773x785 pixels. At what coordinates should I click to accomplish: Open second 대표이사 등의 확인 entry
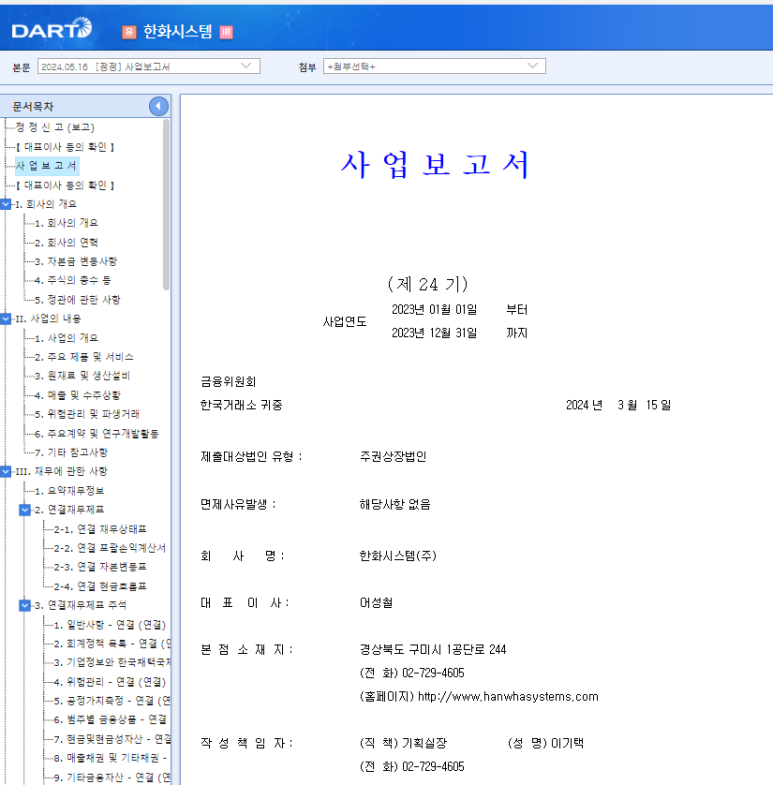(x=65, y=185)
